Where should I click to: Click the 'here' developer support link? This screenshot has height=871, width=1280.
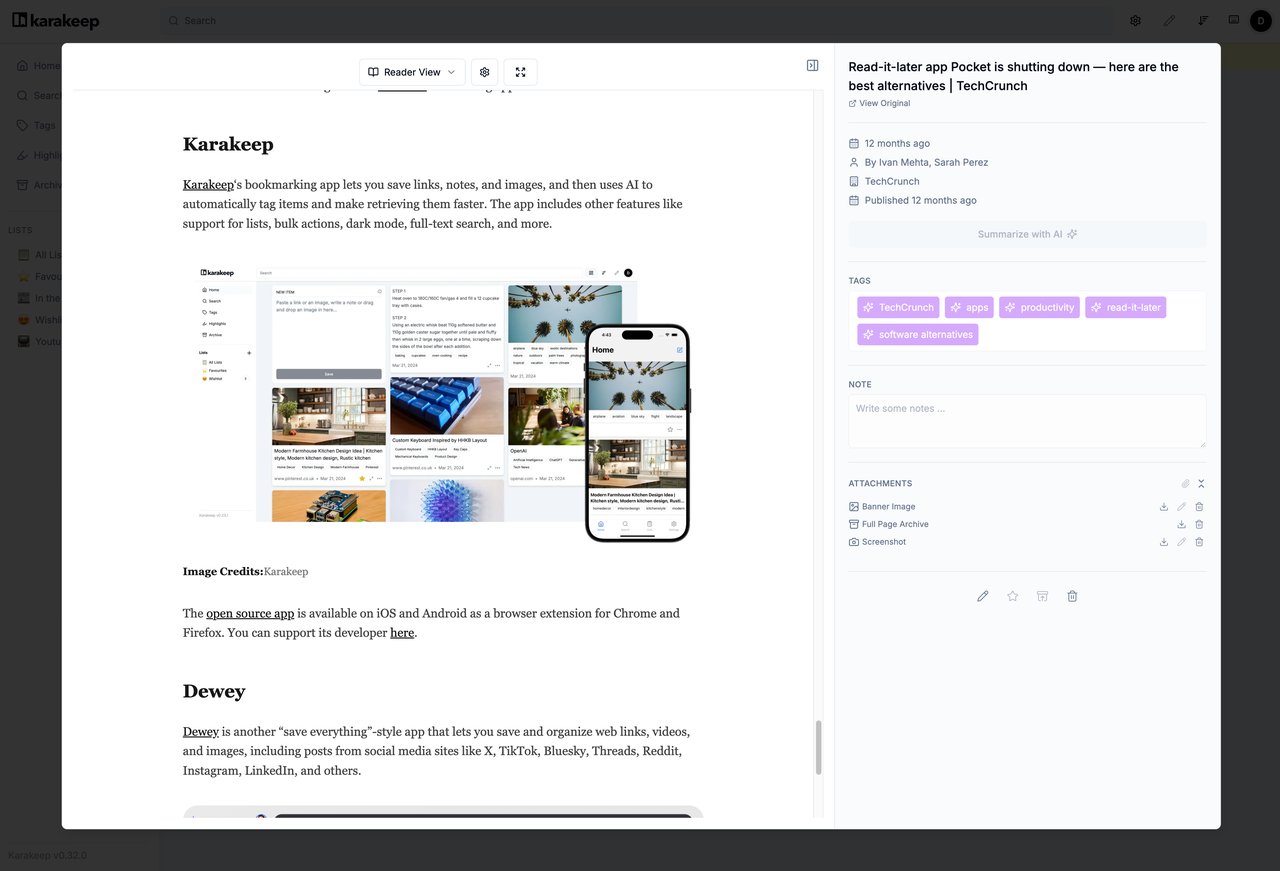[x=402, y=633]
